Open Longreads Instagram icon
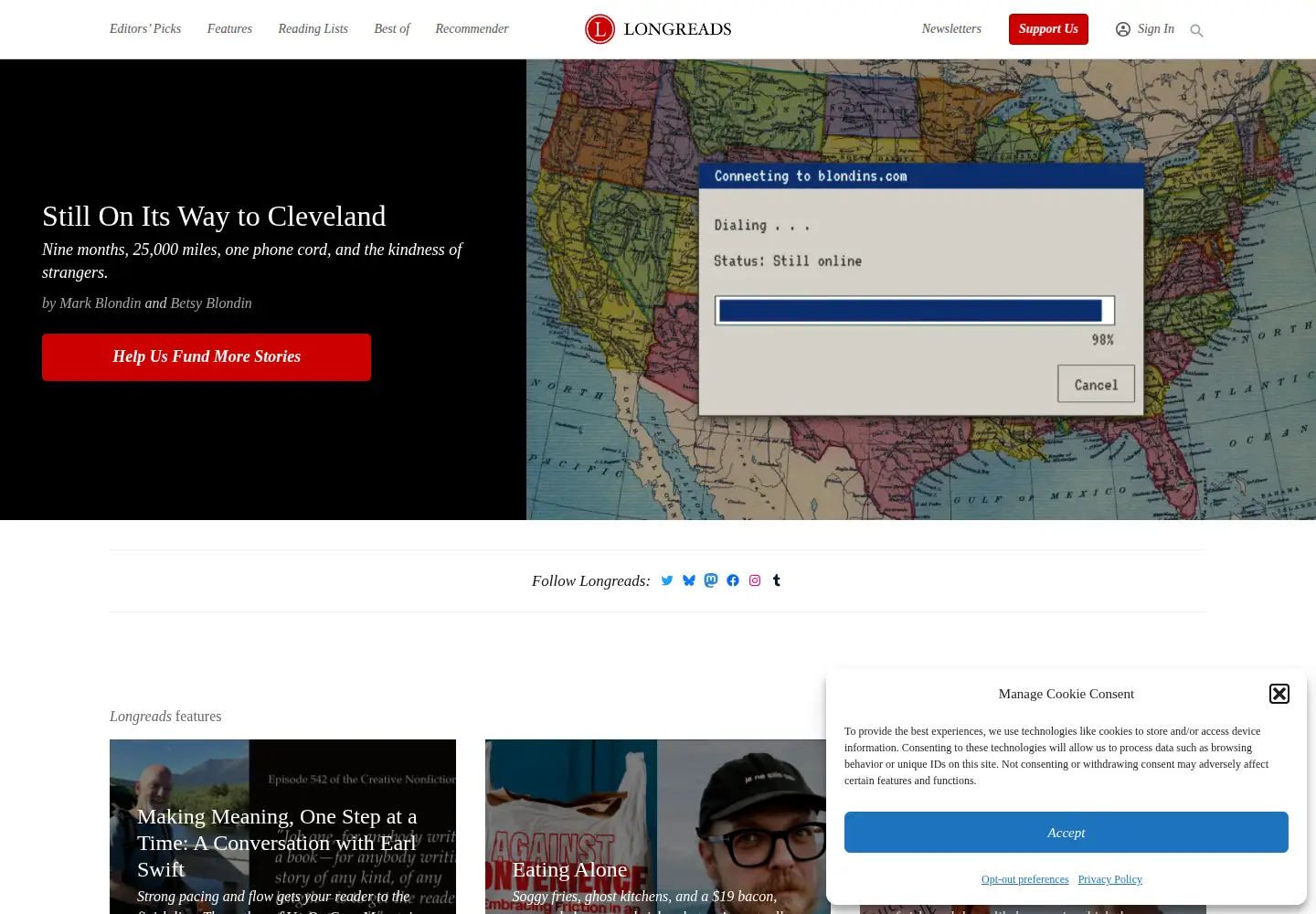 (755, 580)
